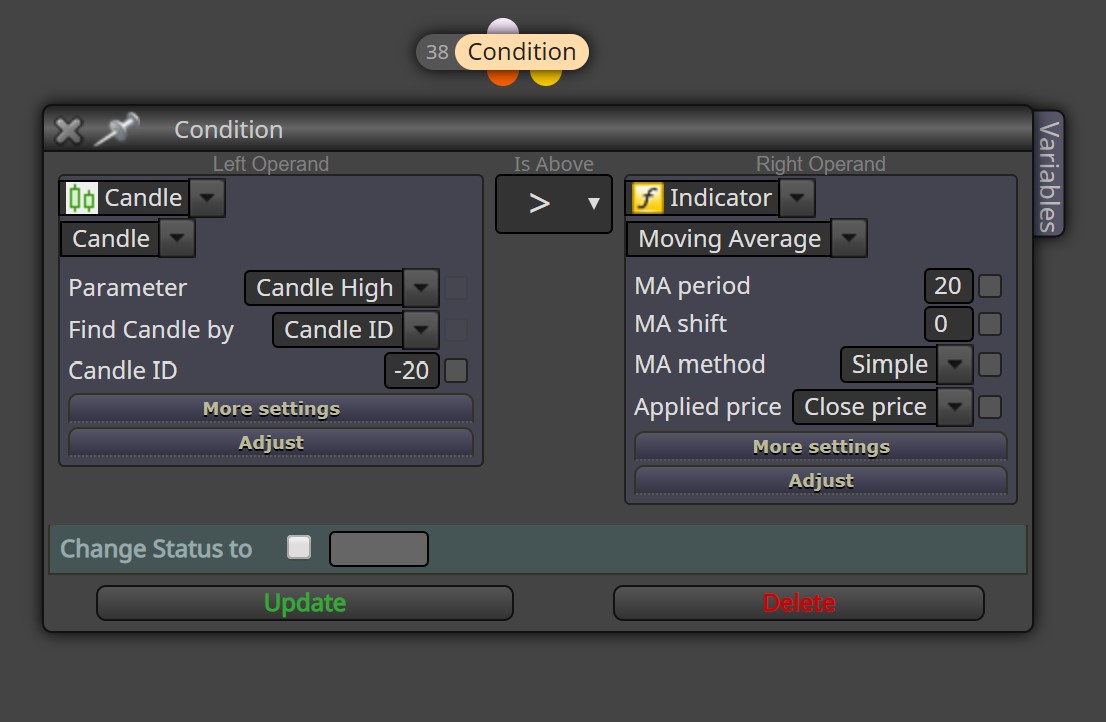Click the top input connector of Condition node

coord(502,27)
